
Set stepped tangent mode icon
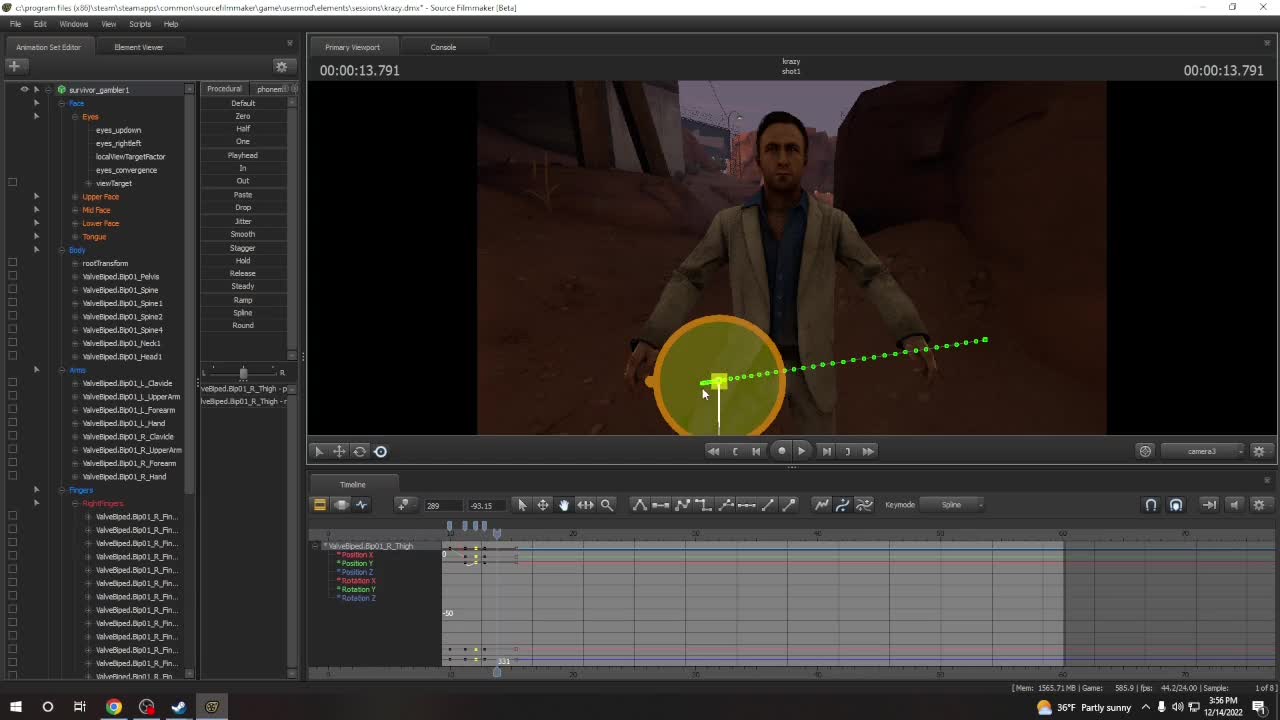[x=703, y=505]
